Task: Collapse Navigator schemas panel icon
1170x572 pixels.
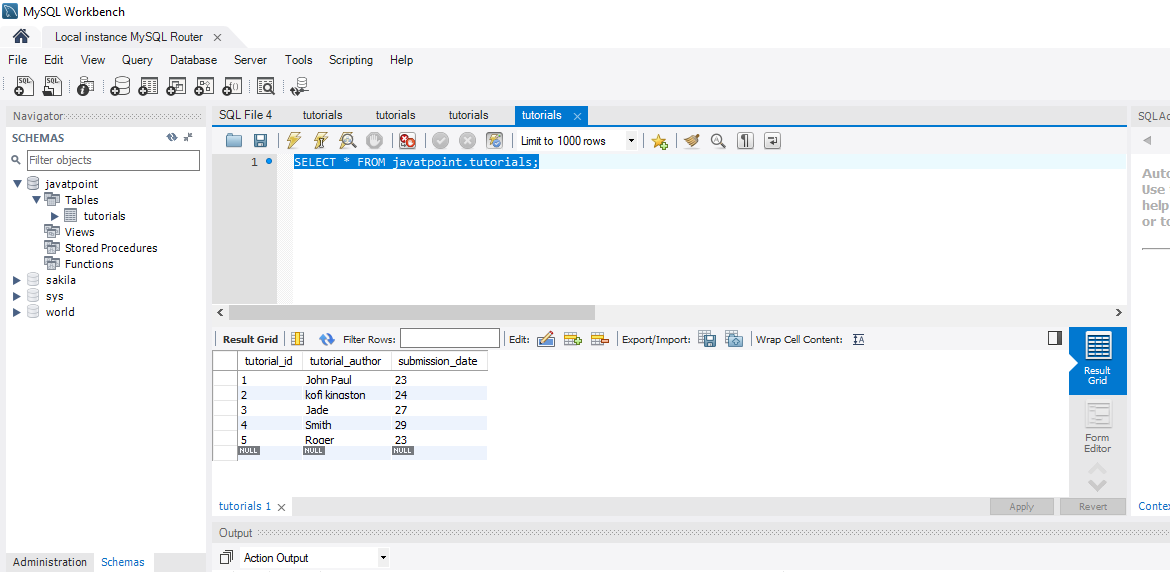Action: coord(188,137)
